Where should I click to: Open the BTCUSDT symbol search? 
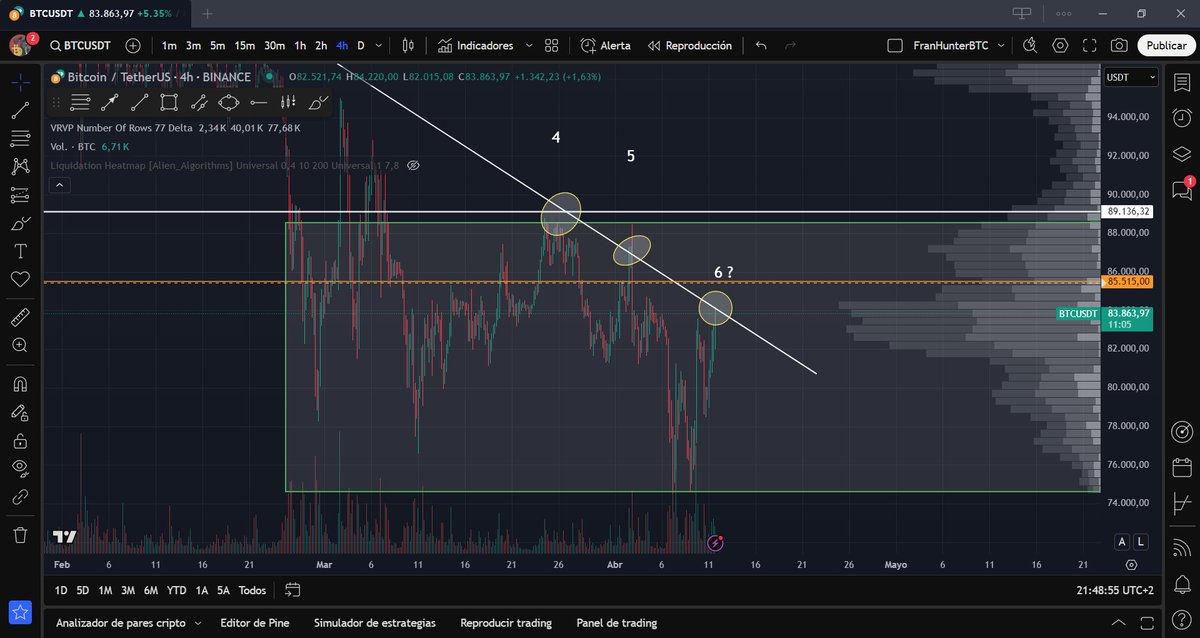pyautogui.click(x=80, y=46)
